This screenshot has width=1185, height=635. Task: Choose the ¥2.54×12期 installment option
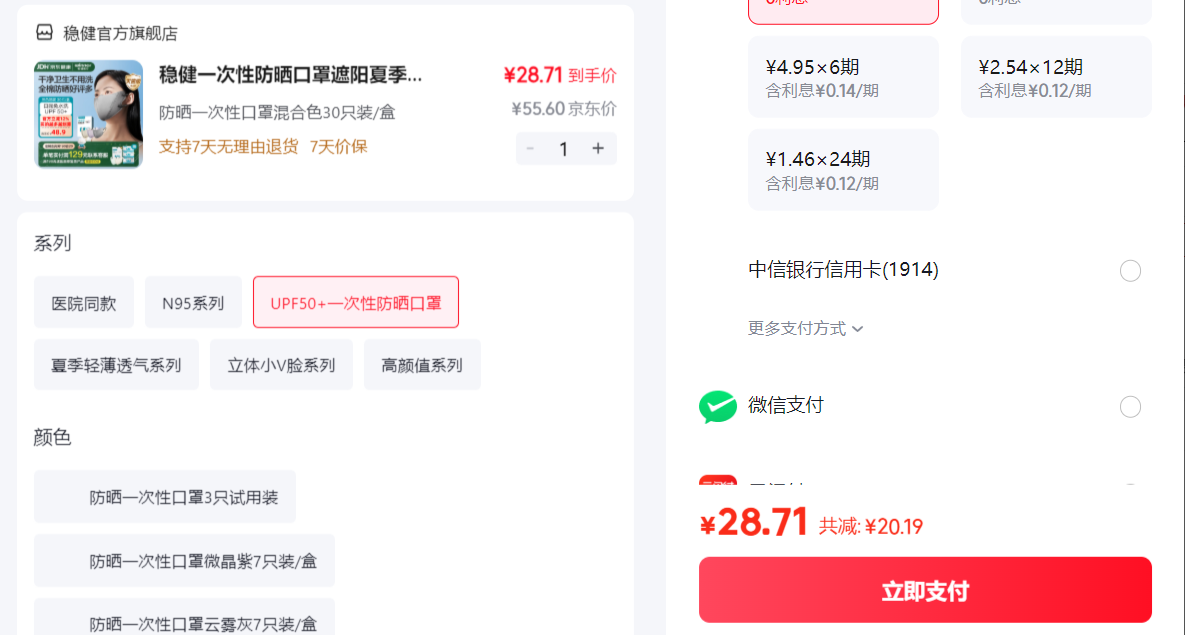pos(1056,77)
